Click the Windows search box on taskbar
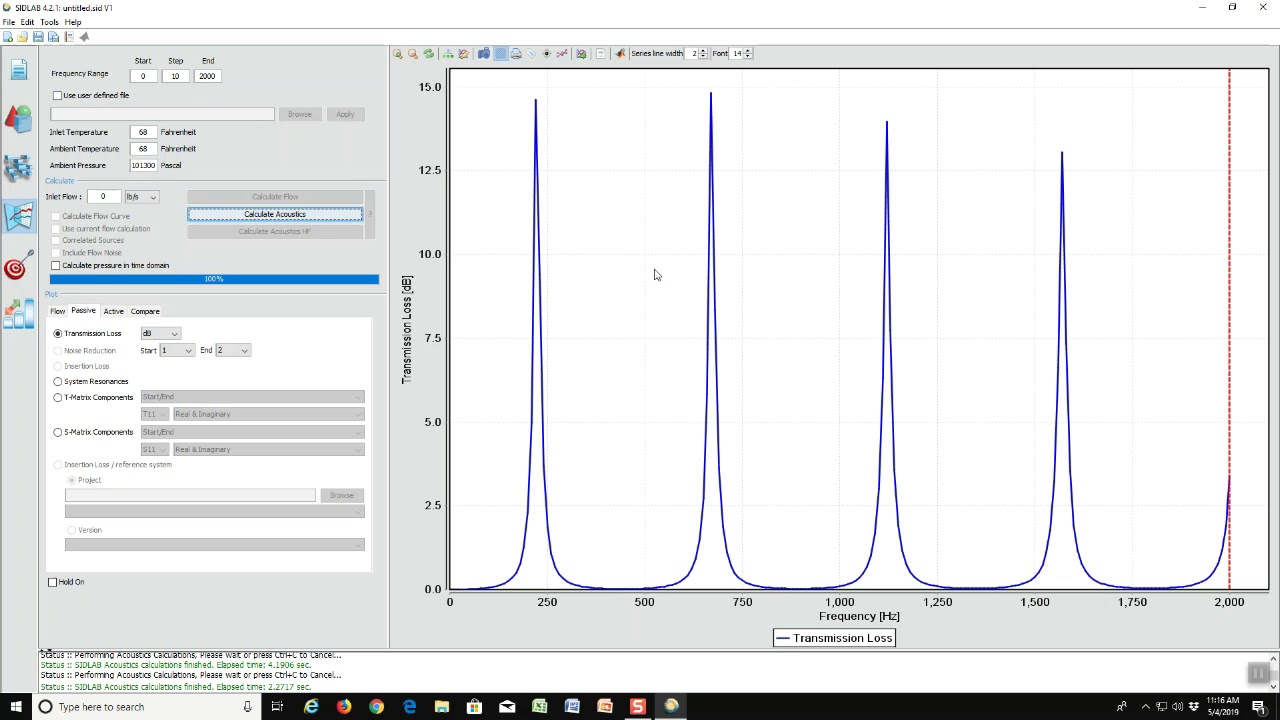 pos(145,707)
